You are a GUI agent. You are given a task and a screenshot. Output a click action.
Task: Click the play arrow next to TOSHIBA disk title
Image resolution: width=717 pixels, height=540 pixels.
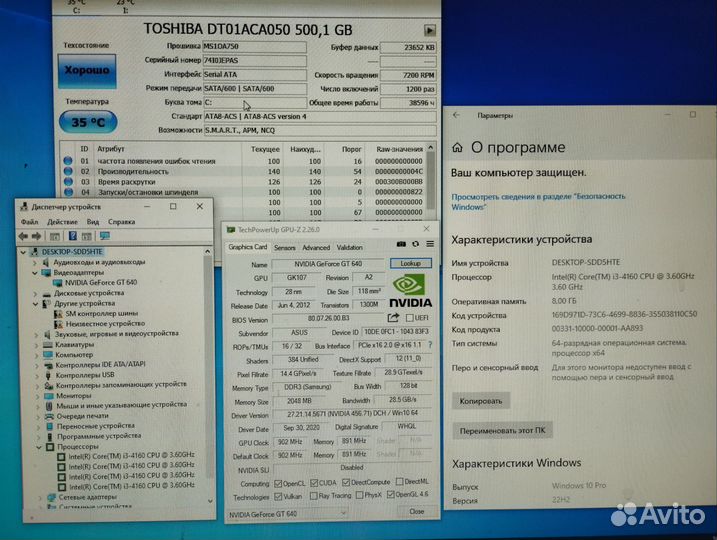pos(429,31)
